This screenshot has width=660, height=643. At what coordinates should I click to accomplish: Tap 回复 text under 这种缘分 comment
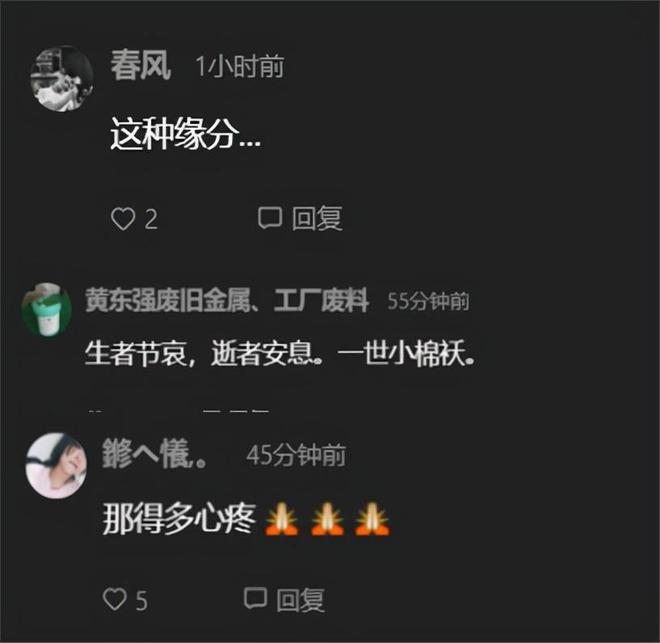coord(317,218)
